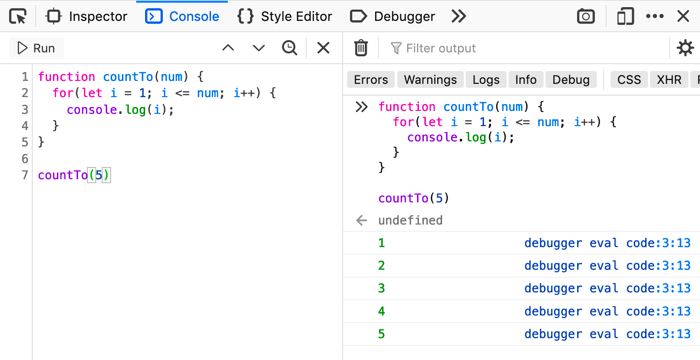Image resolution: width=700 pixels, height=360 pixels.
Task: Go to next expression down chevron
Action: 259,48
